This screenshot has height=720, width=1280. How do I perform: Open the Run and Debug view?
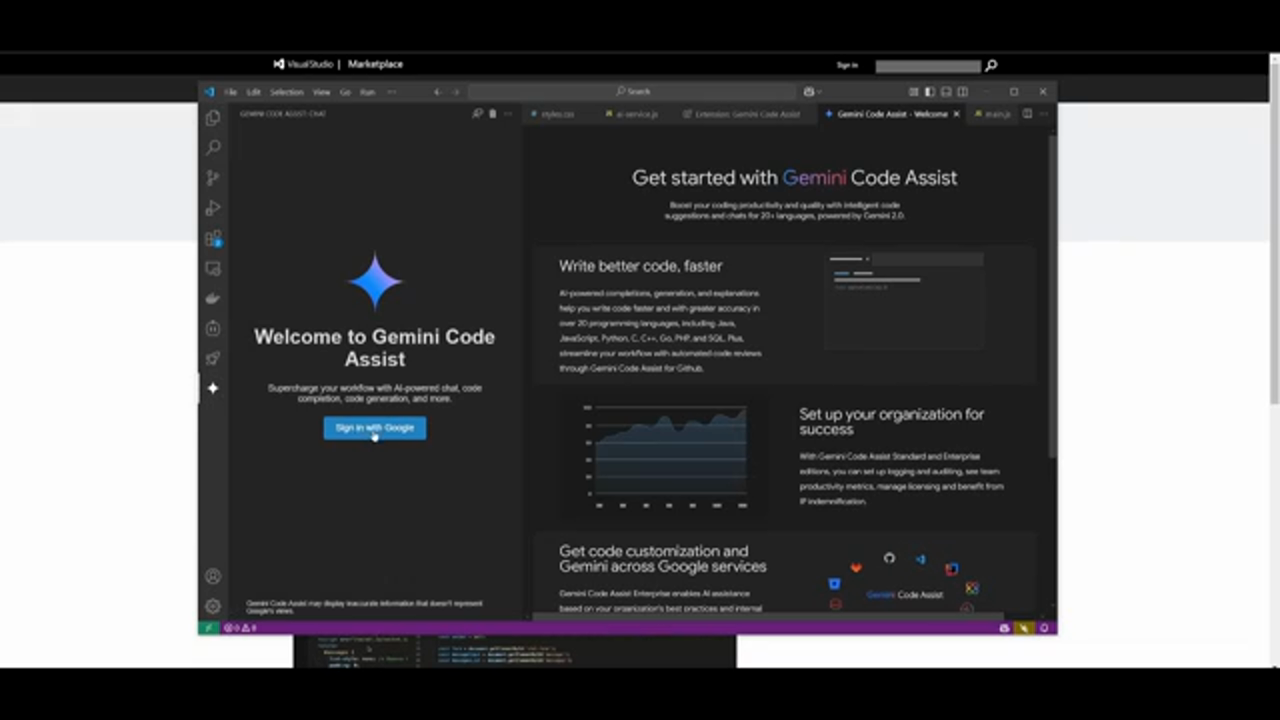(x=212, y=208)
